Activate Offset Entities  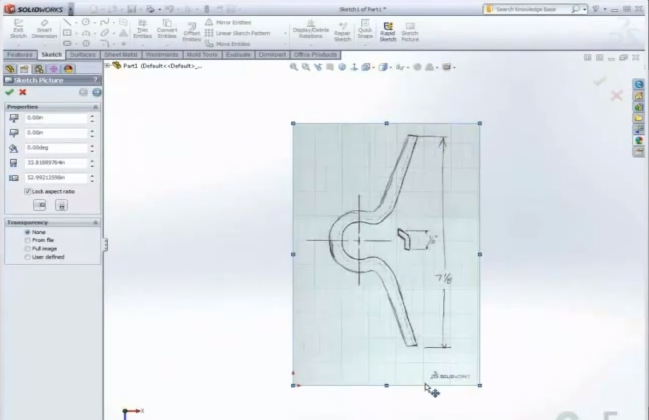pos(191,32)
